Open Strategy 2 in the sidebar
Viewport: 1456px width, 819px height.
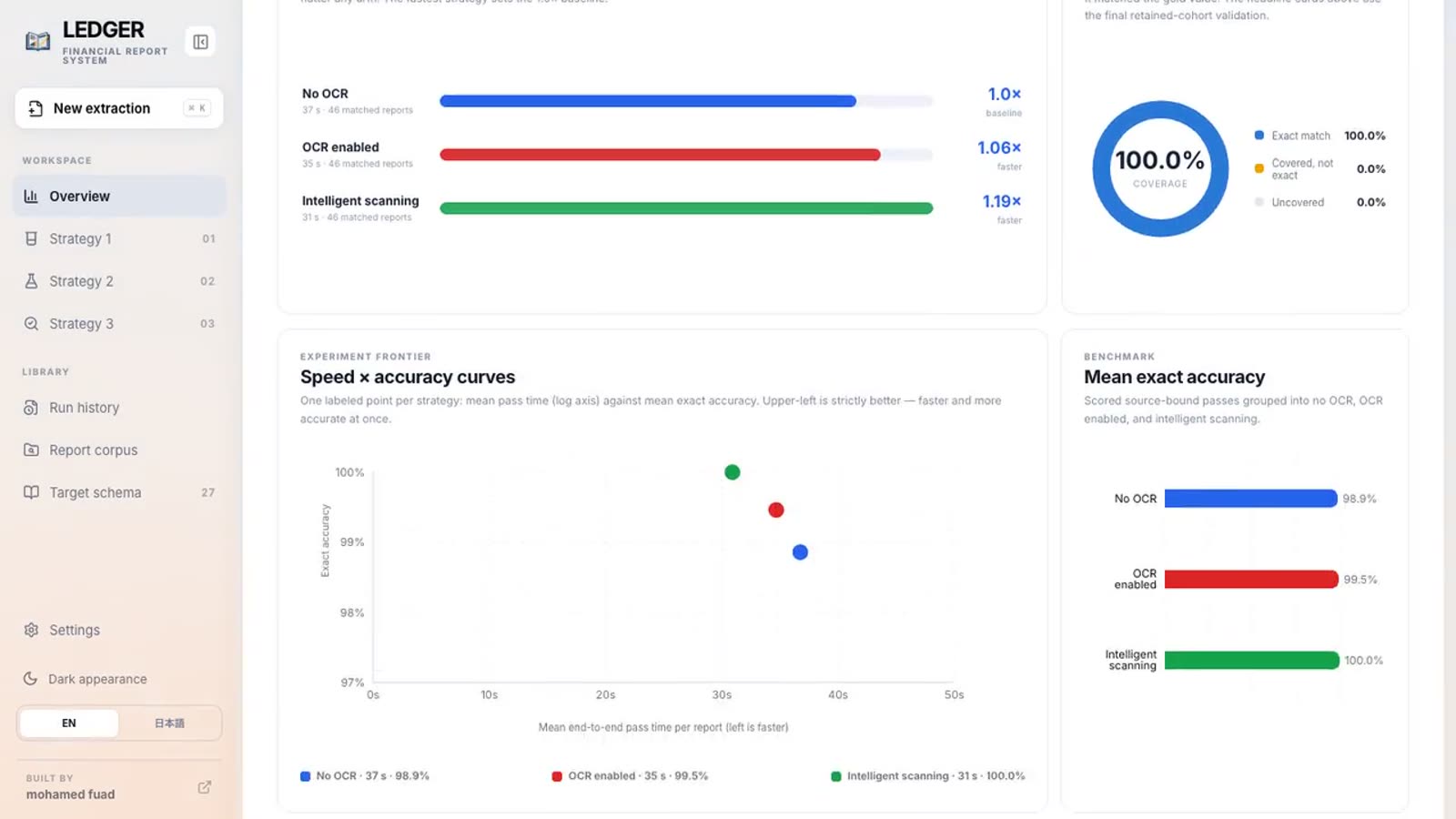[119, 281]
